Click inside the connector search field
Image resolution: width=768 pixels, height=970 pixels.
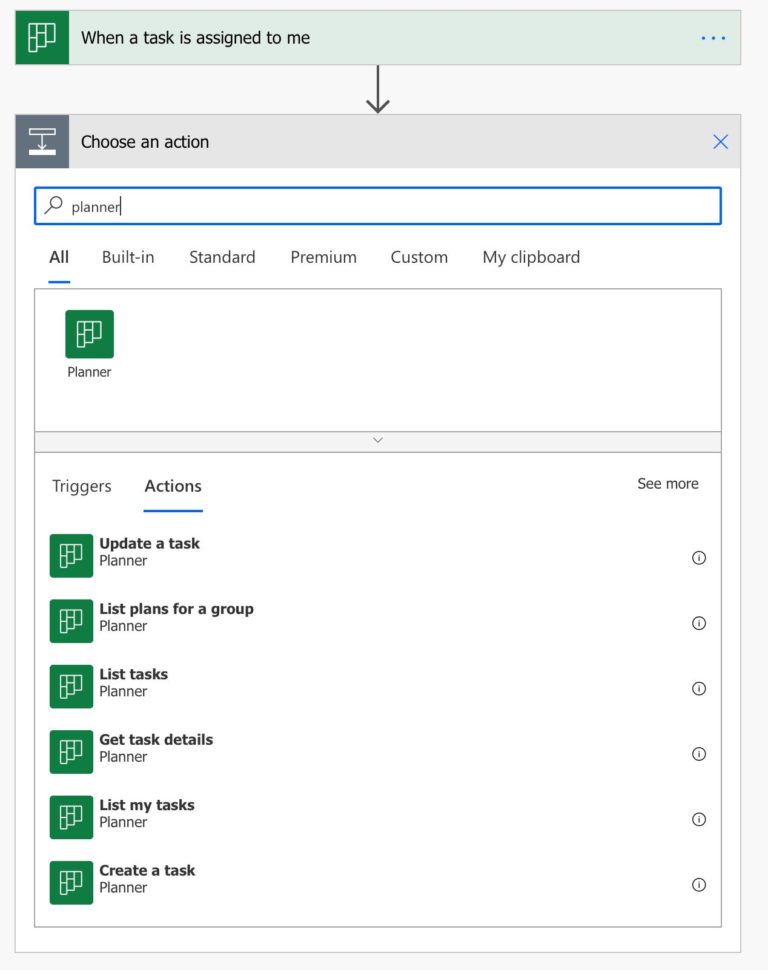click(300, 206)
